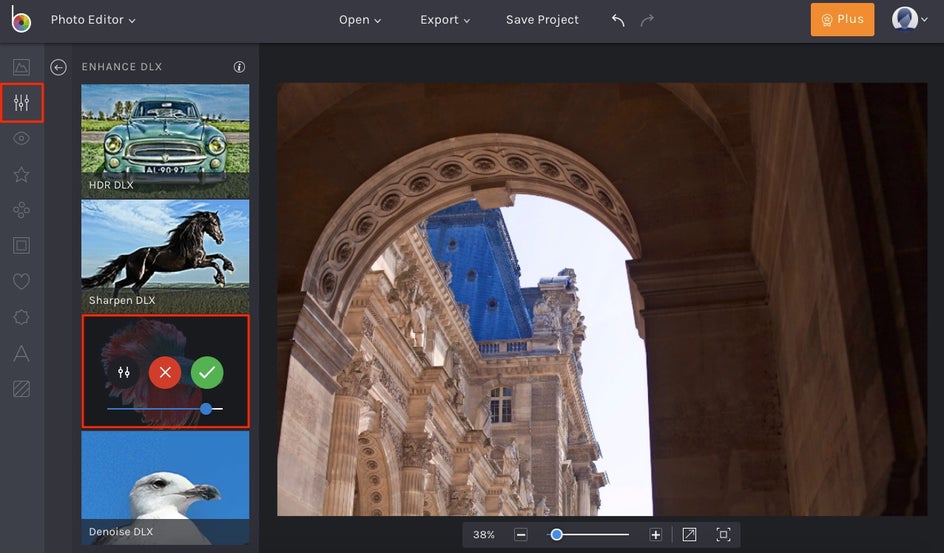
Task: Open the Frames sidebar icon
Action: coord(21,246)
